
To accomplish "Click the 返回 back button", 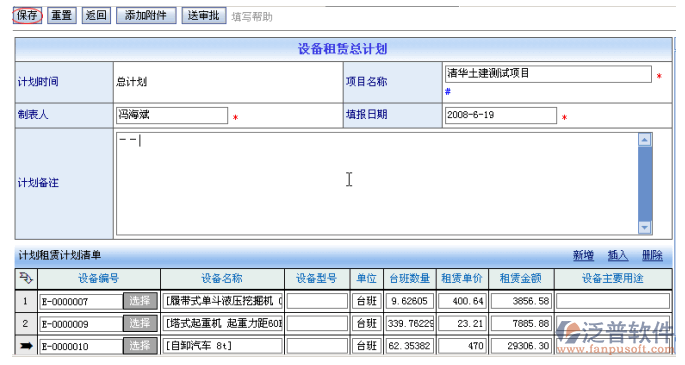I will coord(96,16).
